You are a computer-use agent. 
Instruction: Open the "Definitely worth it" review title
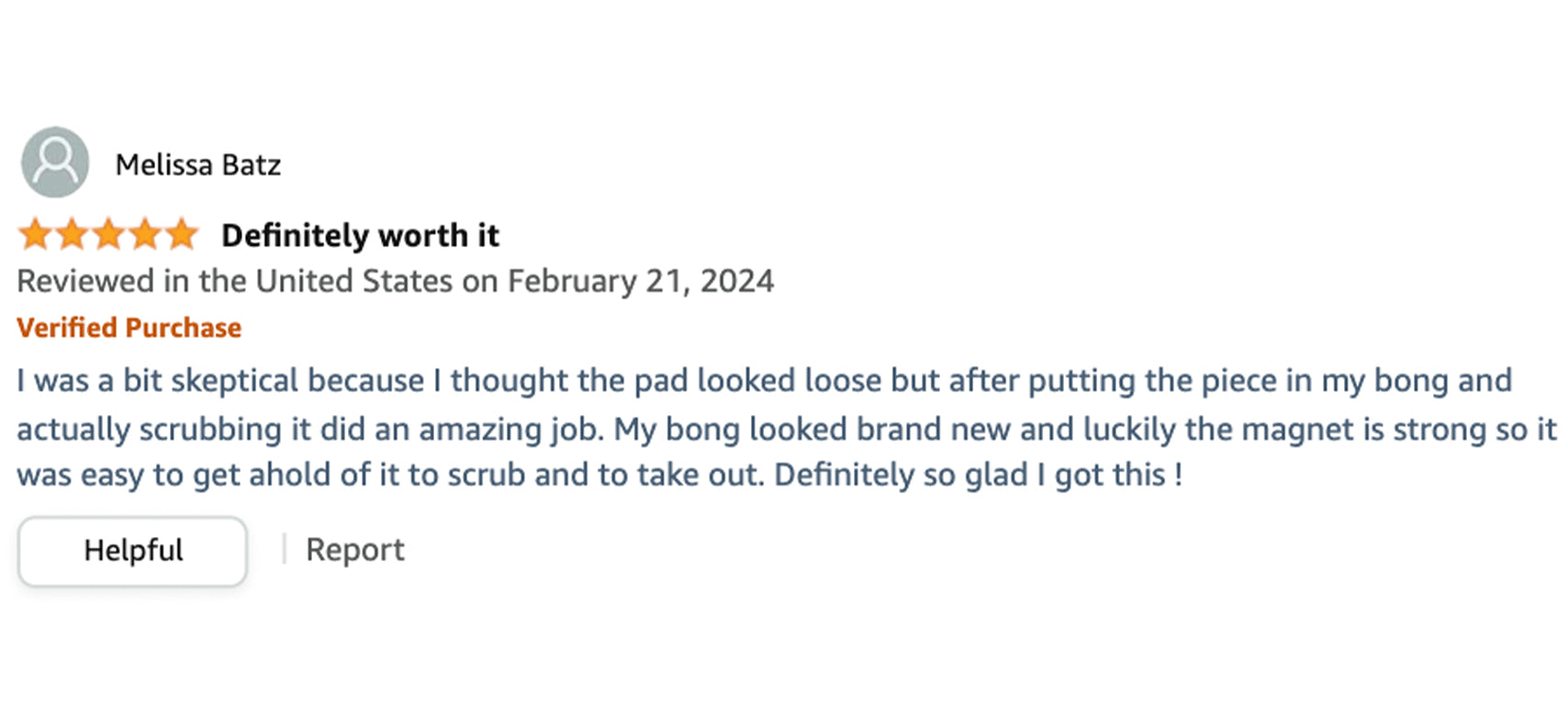tap(360, 236)
